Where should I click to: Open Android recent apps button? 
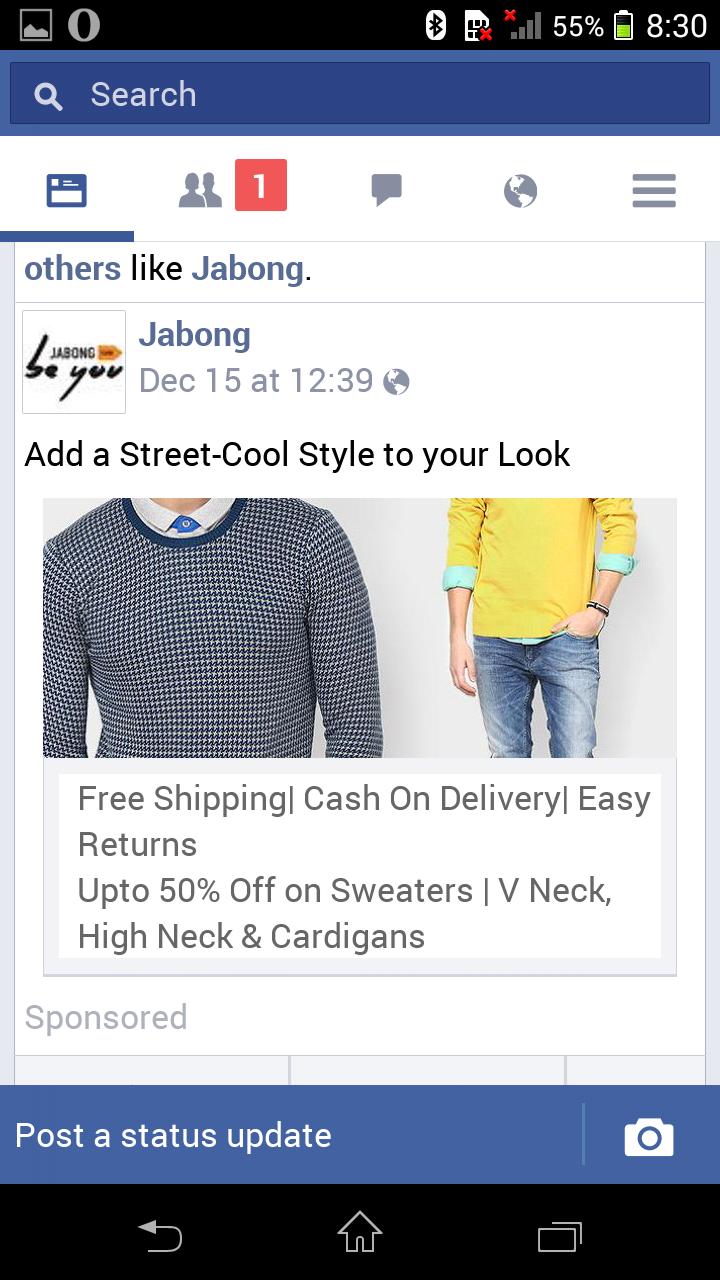pyautogui.click(x=560, y=1236)
